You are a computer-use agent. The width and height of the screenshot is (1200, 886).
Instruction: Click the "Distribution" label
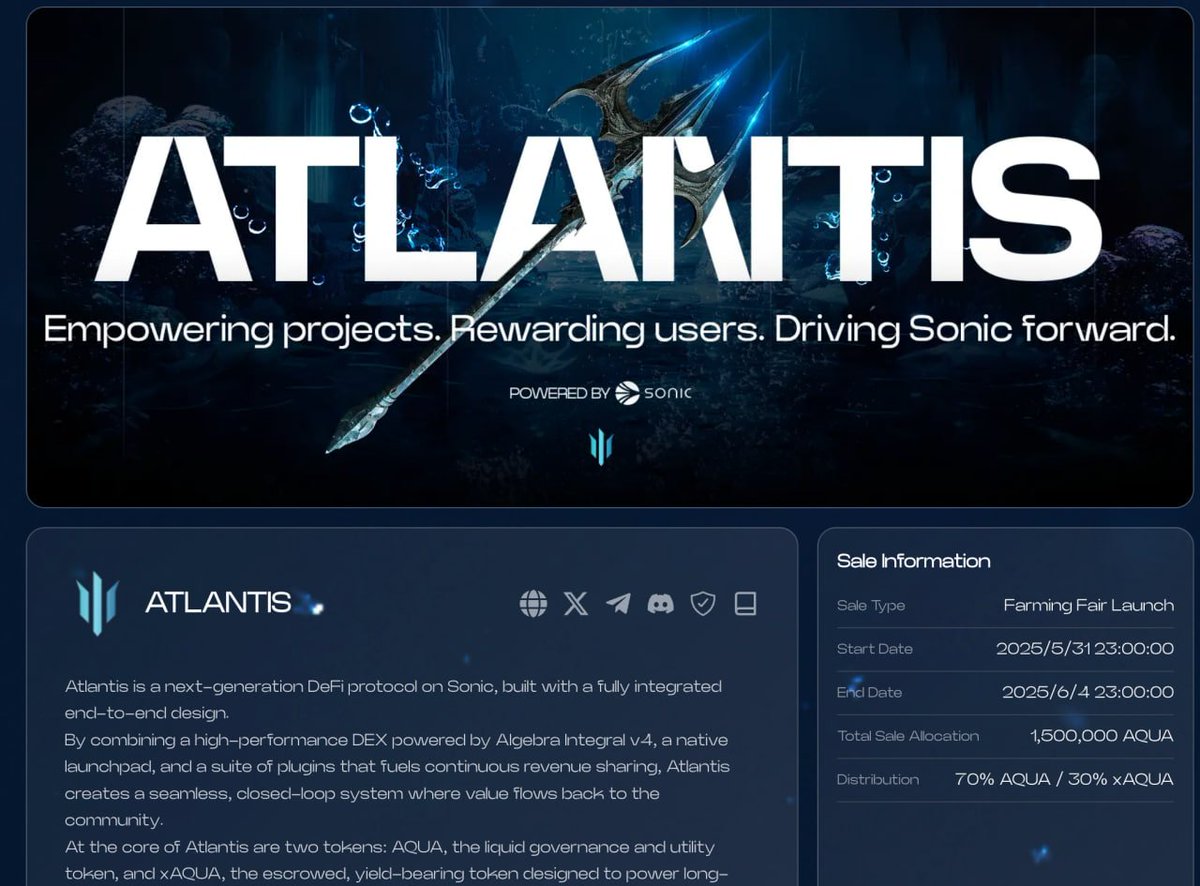click(x=878, y=779)
